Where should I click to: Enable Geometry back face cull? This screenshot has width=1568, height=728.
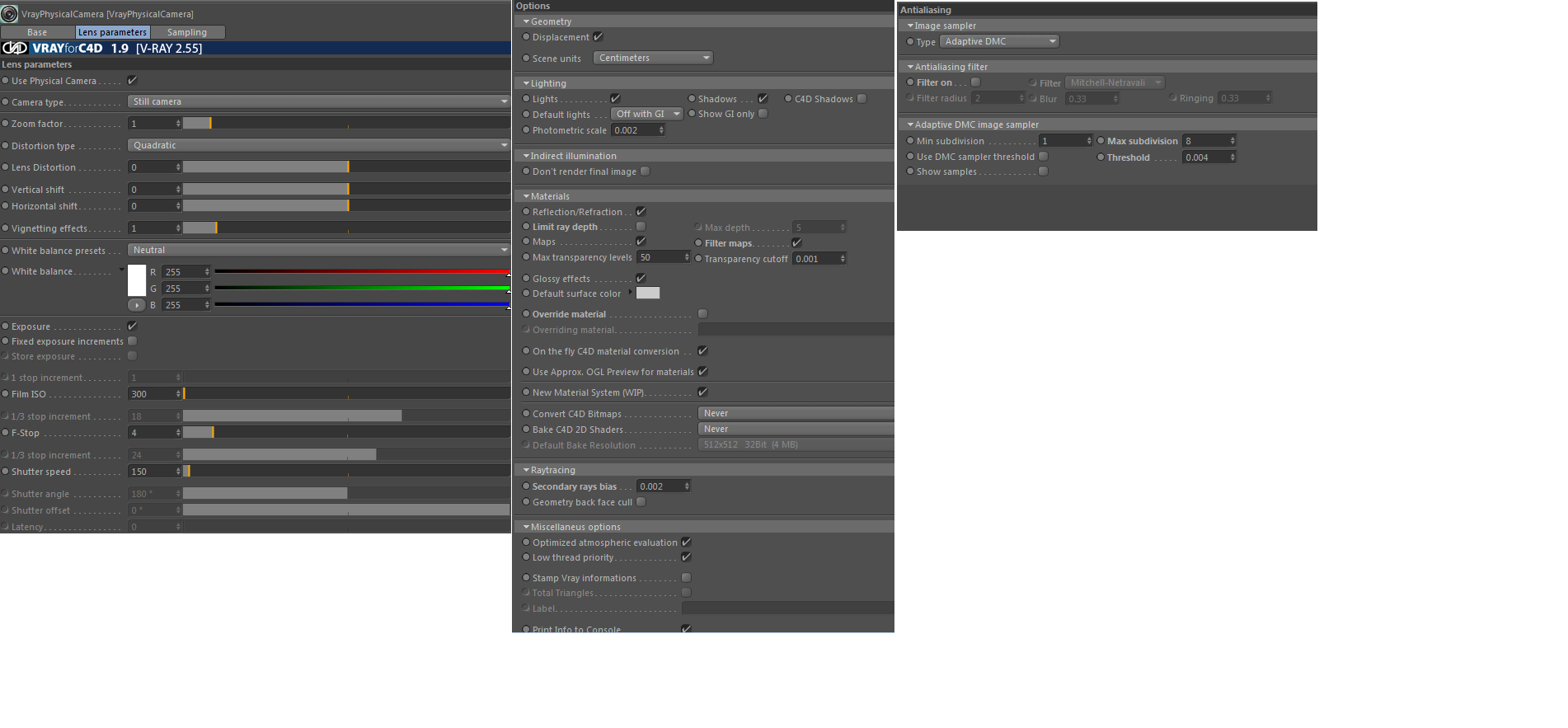(x=641, y=502)
